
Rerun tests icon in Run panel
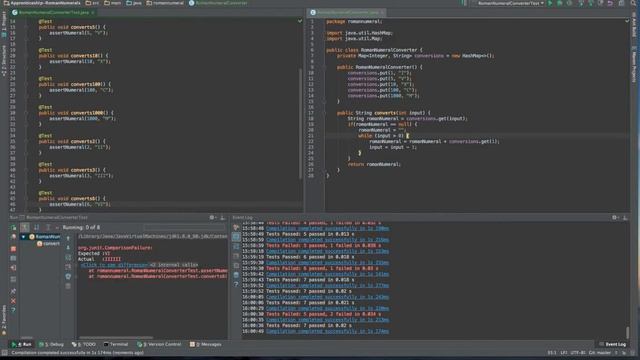[x=13, y=227]
